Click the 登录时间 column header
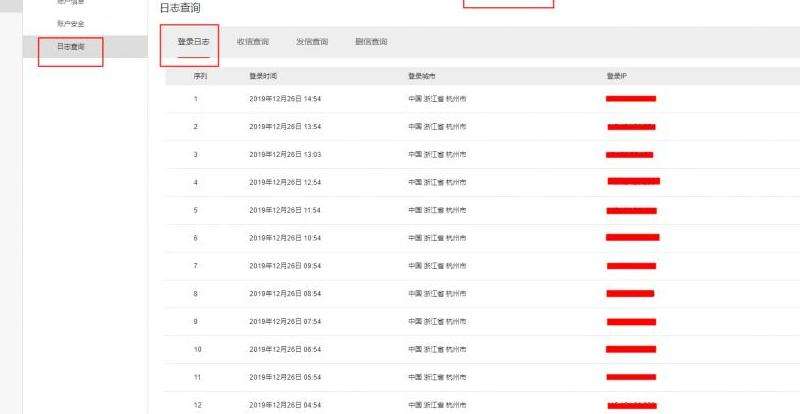This screenshot has height=414, width=800. point(264,76)
